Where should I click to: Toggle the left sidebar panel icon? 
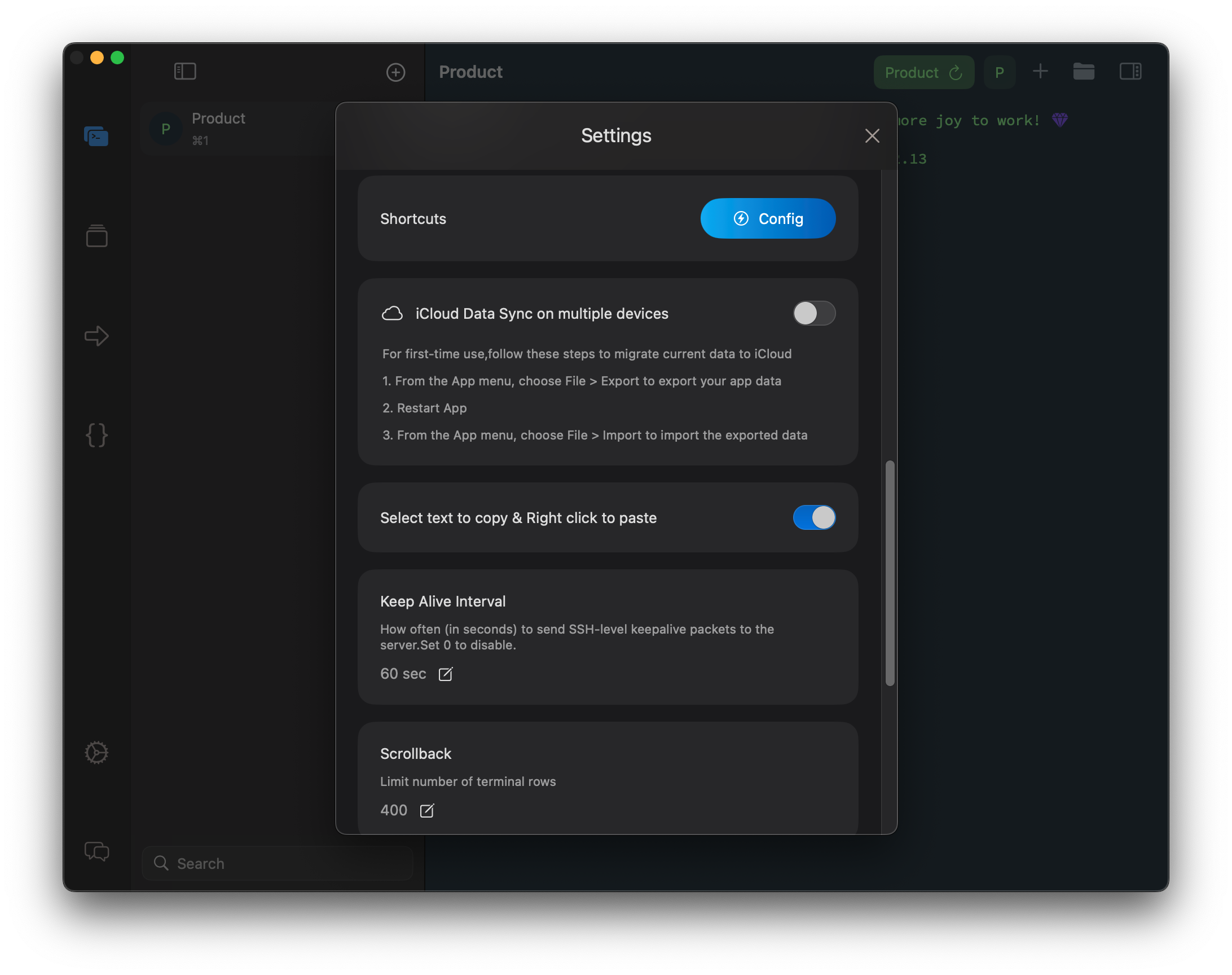click(x=185, y=71)
